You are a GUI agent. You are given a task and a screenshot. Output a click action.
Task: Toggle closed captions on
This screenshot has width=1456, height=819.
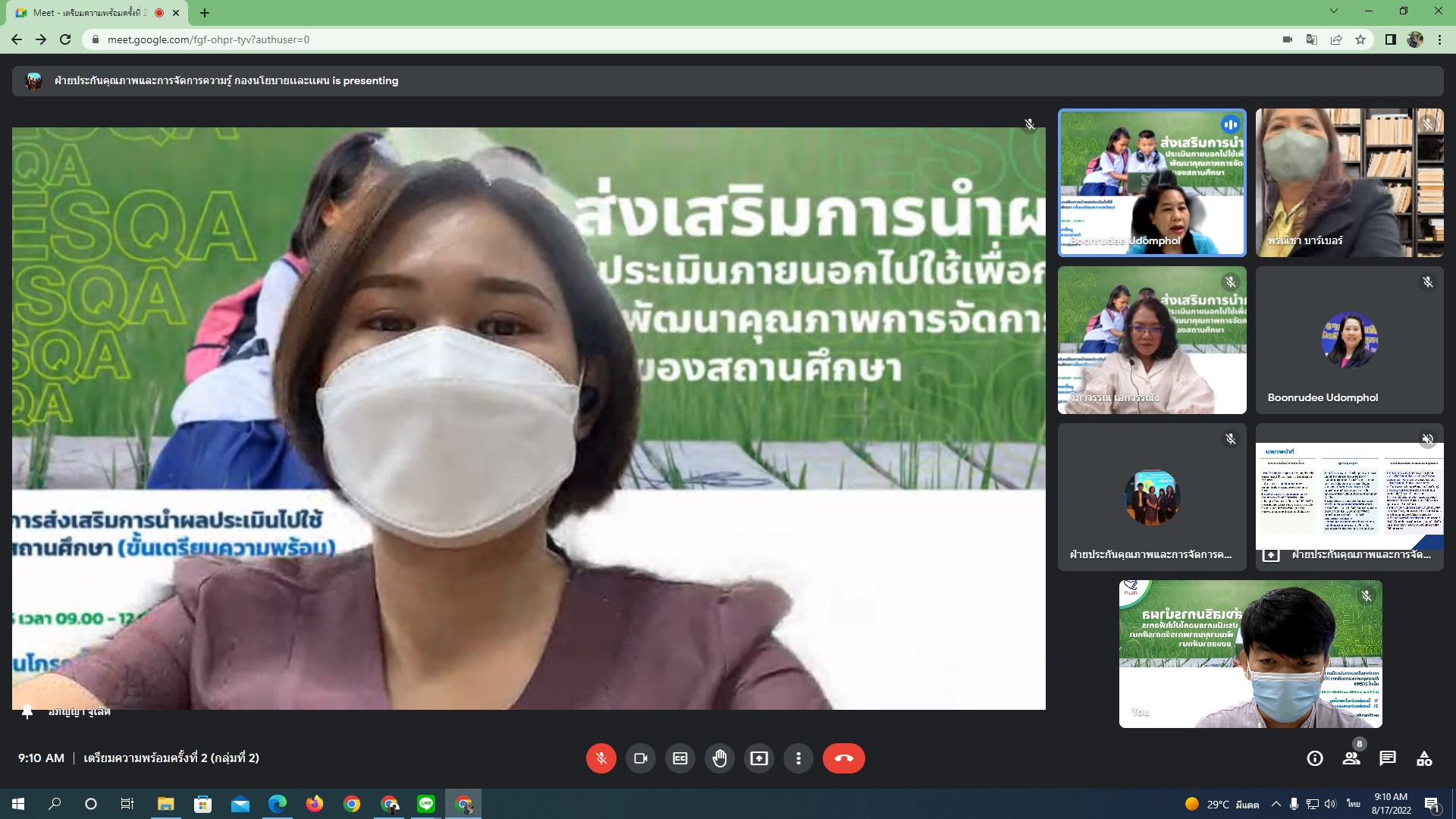click(680, 758)
